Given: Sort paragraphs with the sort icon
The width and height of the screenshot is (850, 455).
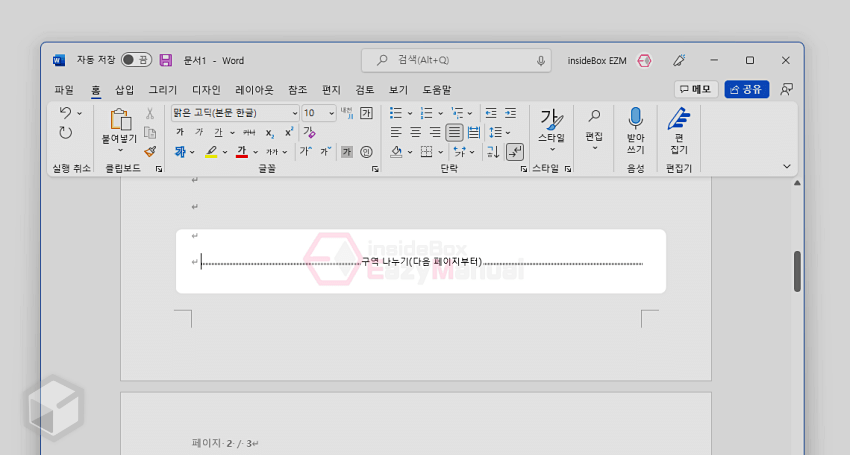Looking at the screenshot, I should coord(493,152).
